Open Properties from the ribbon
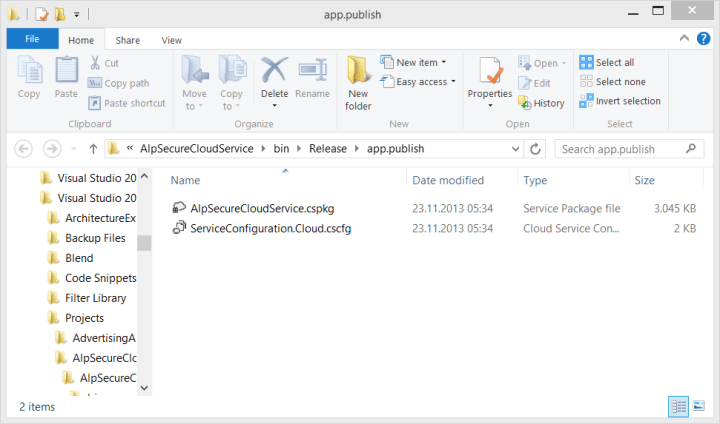 point(490,82)
